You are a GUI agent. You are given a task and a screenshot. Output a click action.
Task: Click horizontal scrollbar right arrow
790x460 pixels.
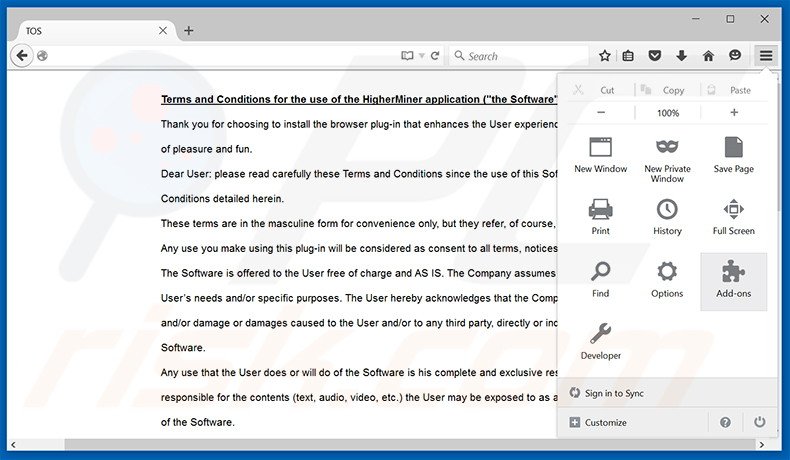coord(762,445)
